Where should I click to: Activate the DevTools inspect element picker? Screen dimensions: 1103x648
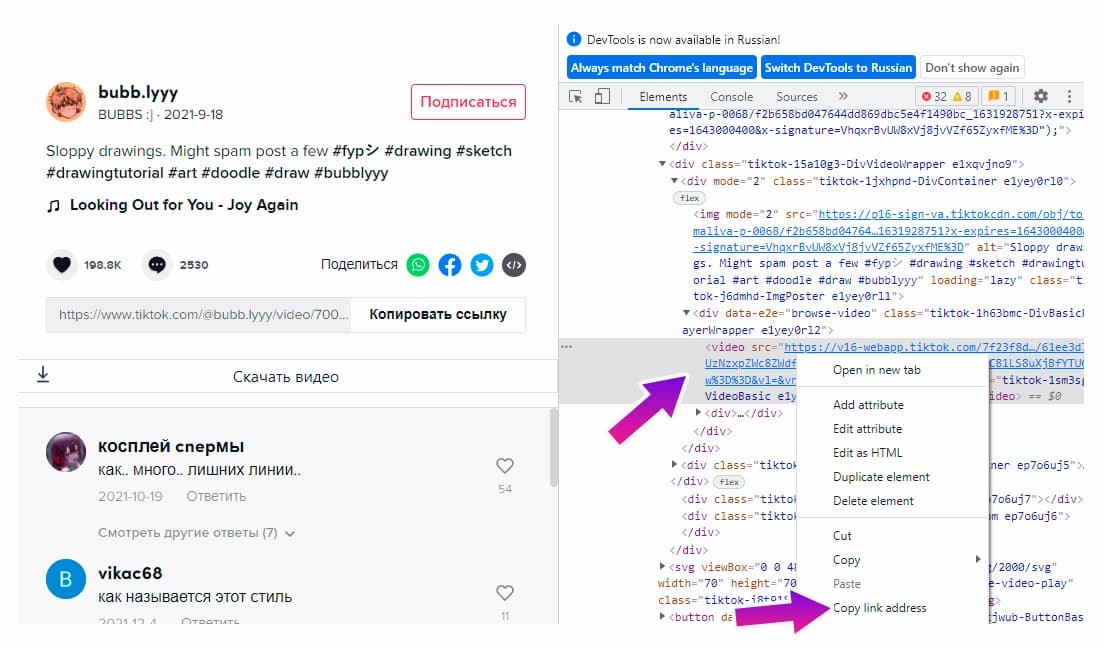pos(576,97)
